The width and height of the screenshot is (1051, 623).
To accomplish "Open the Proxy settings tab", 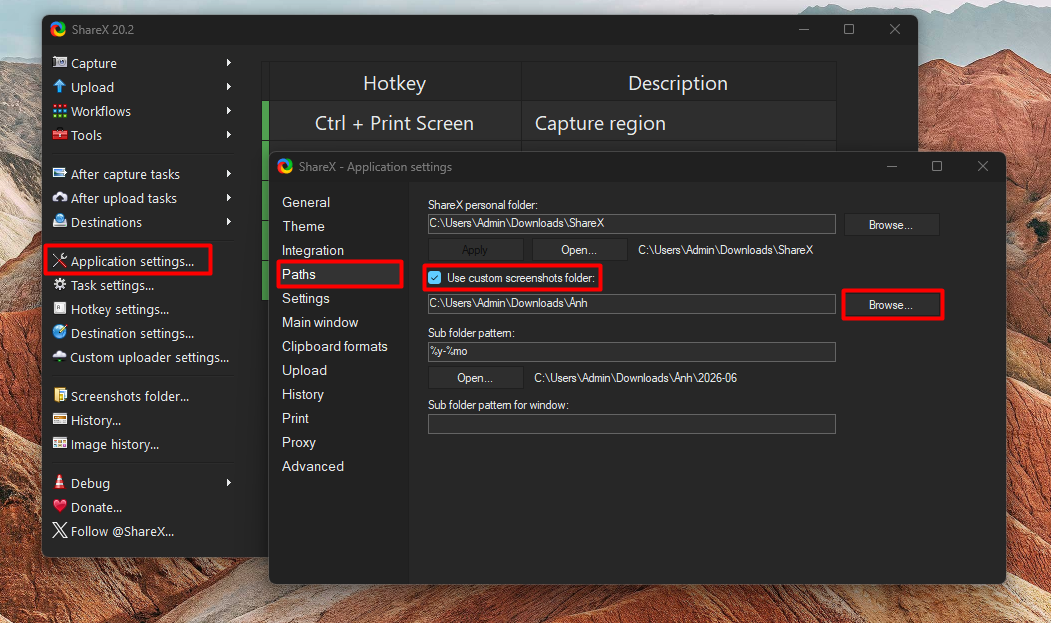I will (x=298, y=443).
